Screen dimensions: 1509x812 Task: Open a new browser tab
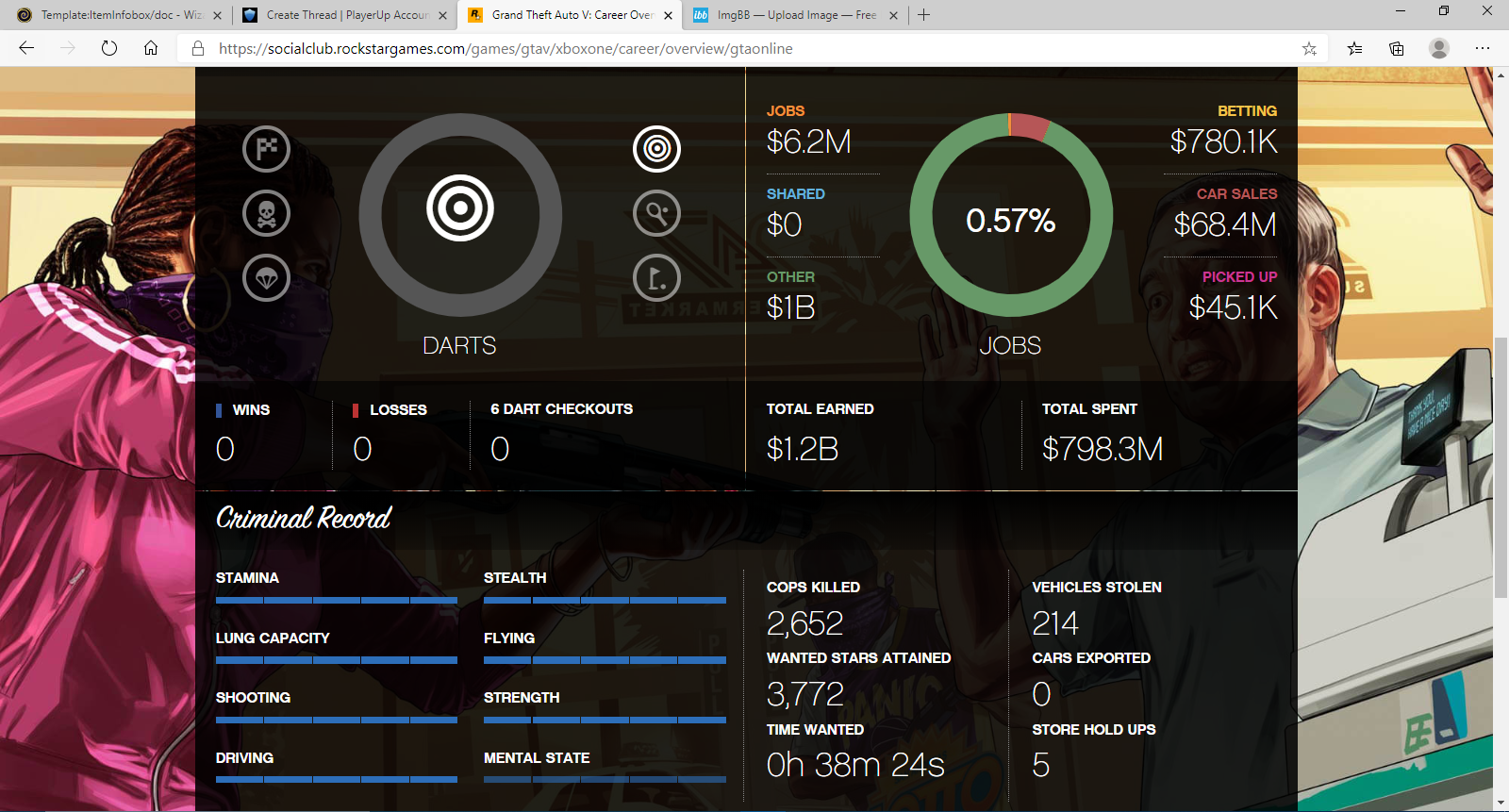click(924, 15)
